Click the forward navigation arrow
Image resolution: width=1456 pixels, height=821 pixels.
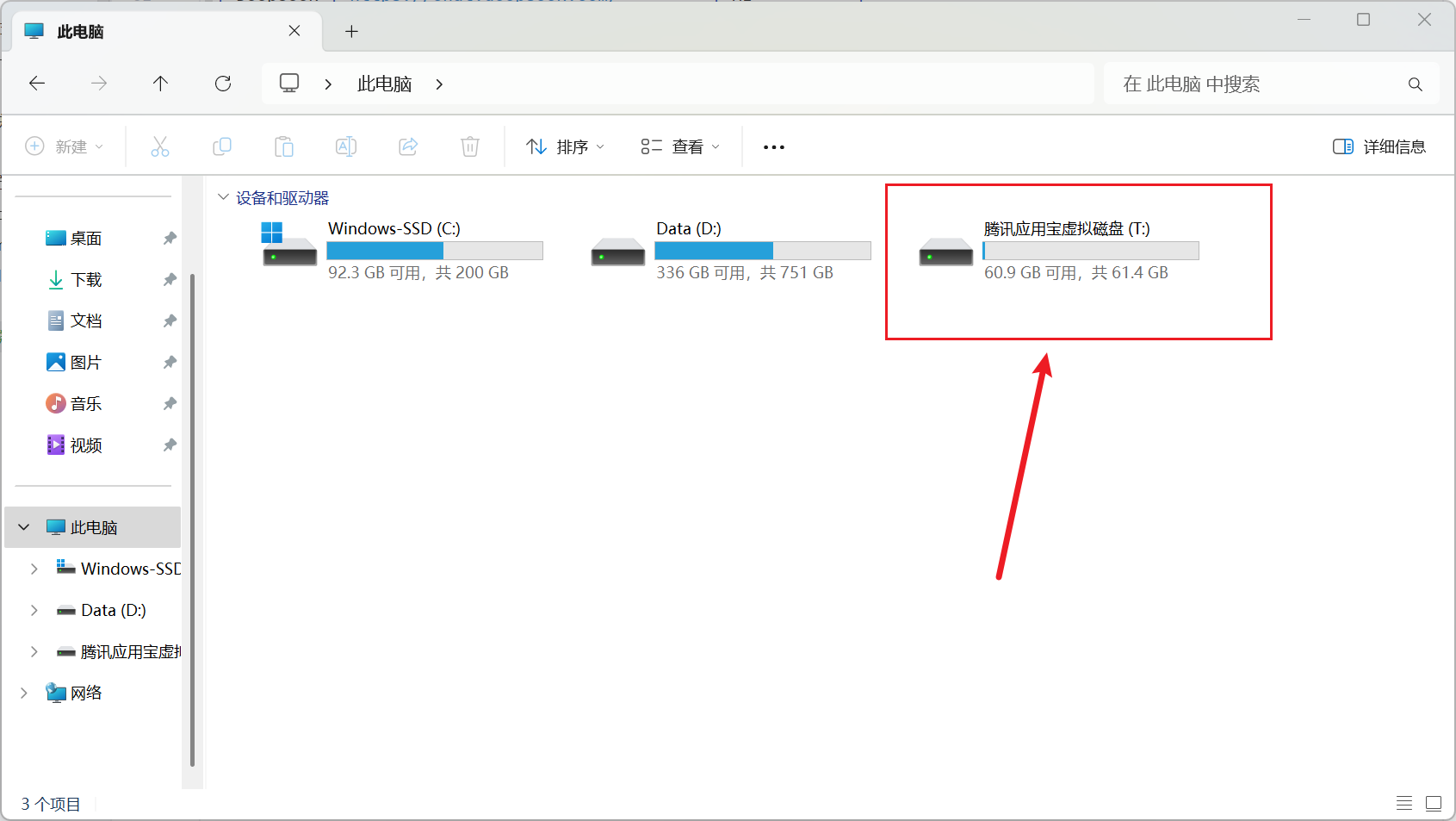(99, 84)
